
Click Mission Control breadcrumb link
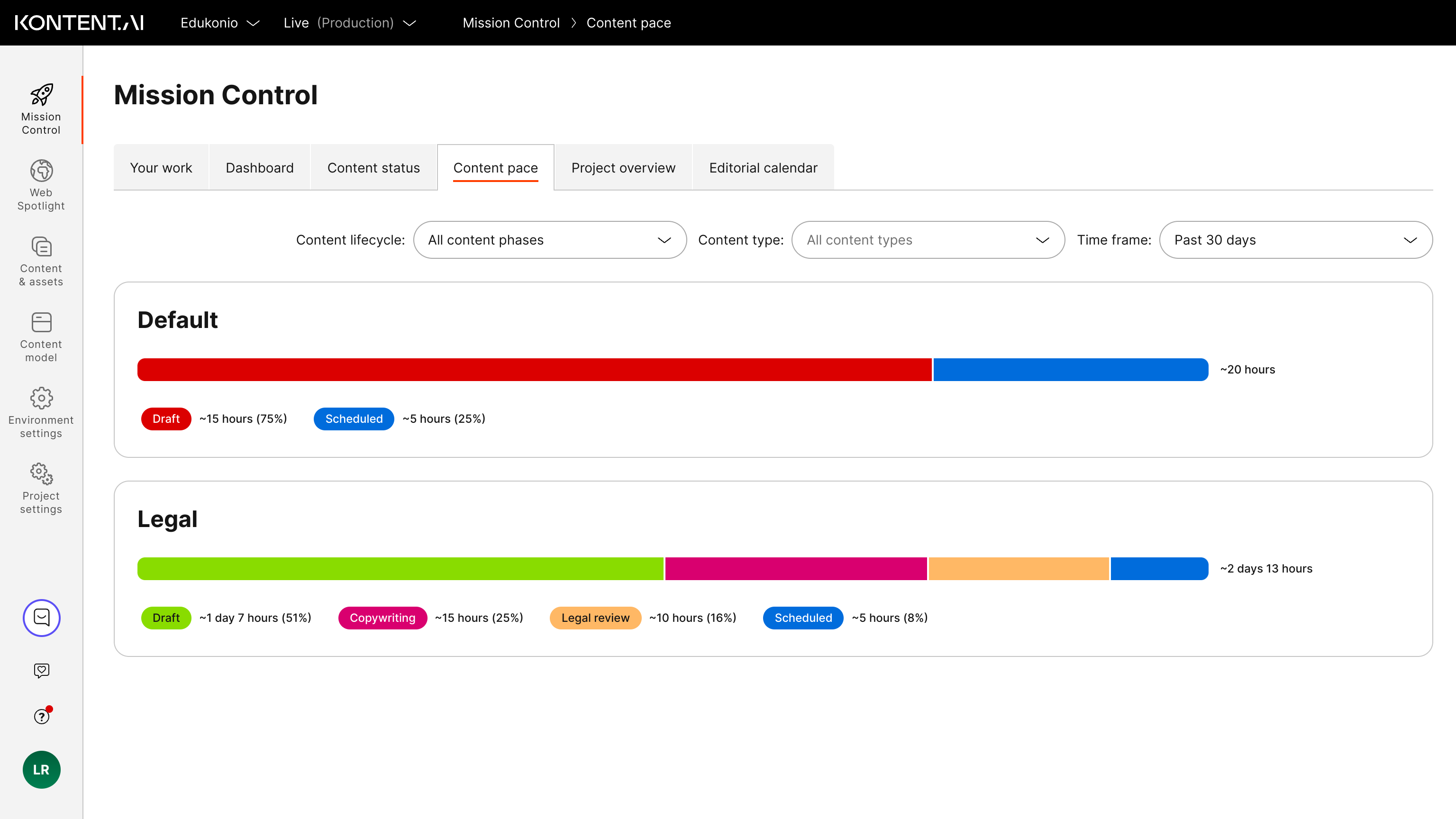coord(510,23)
